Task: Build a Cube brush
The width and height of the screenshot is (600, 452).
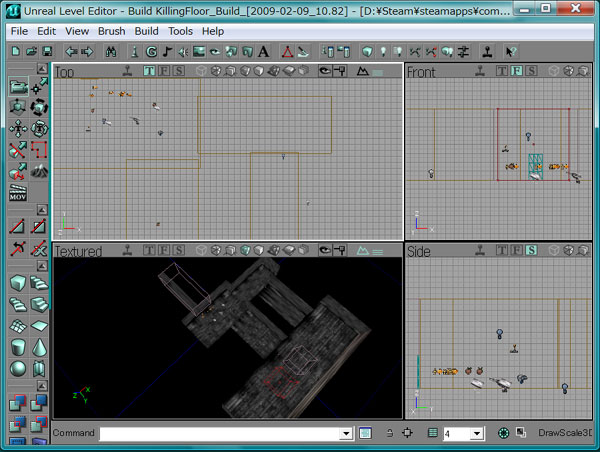Action: [x=18, y=283]
